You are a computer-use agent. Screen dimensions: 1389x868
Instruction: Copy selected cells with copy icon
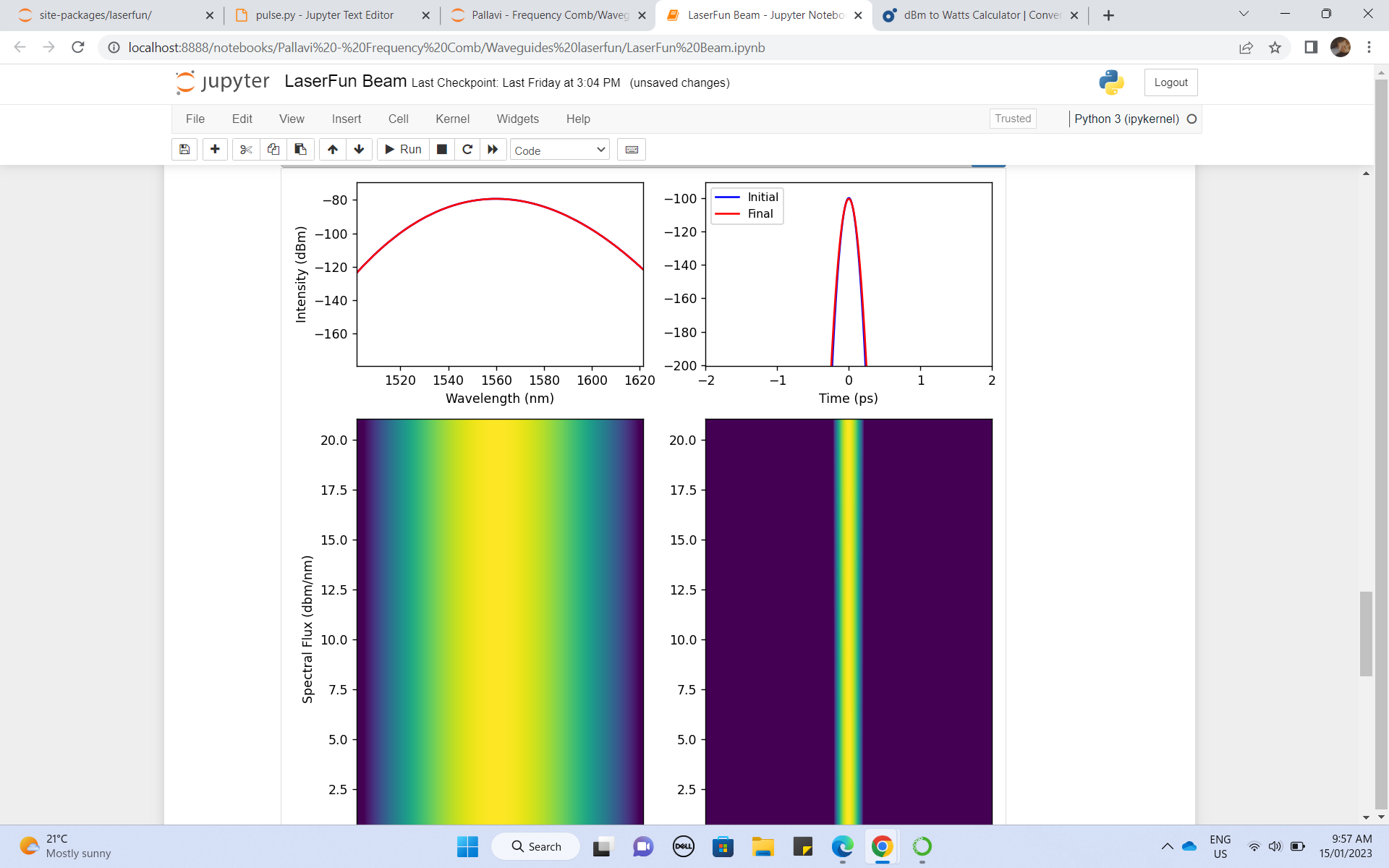pyautogui.click(x=273, y=149)
